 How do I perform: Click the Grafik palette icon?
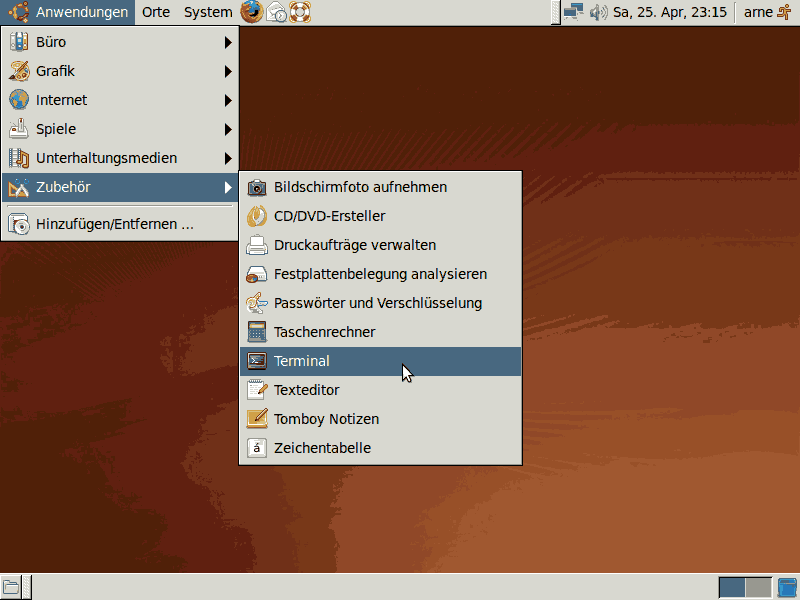coord(19,71)
